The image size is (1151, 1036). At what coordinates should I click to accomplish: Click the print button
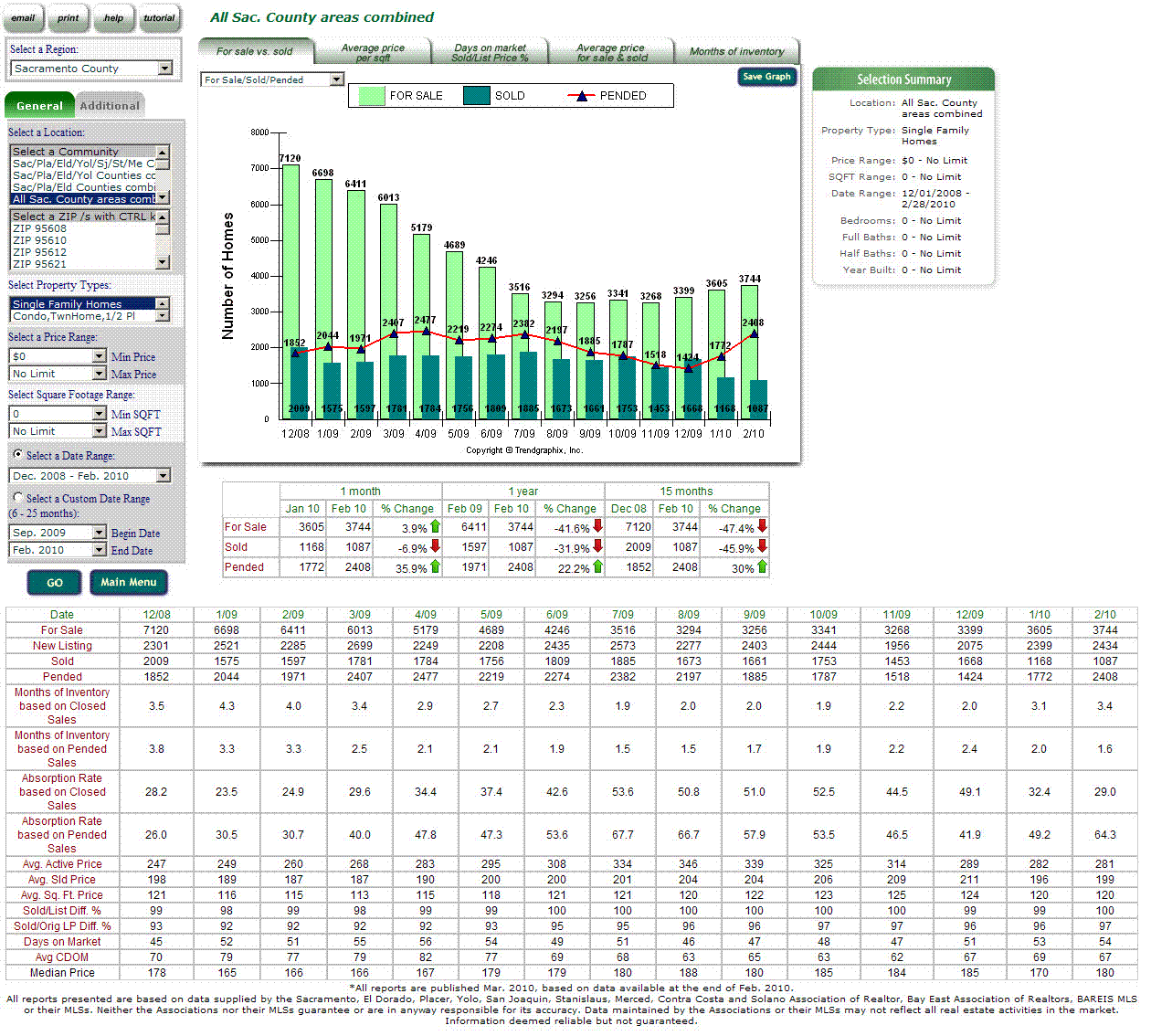(68, 18)
